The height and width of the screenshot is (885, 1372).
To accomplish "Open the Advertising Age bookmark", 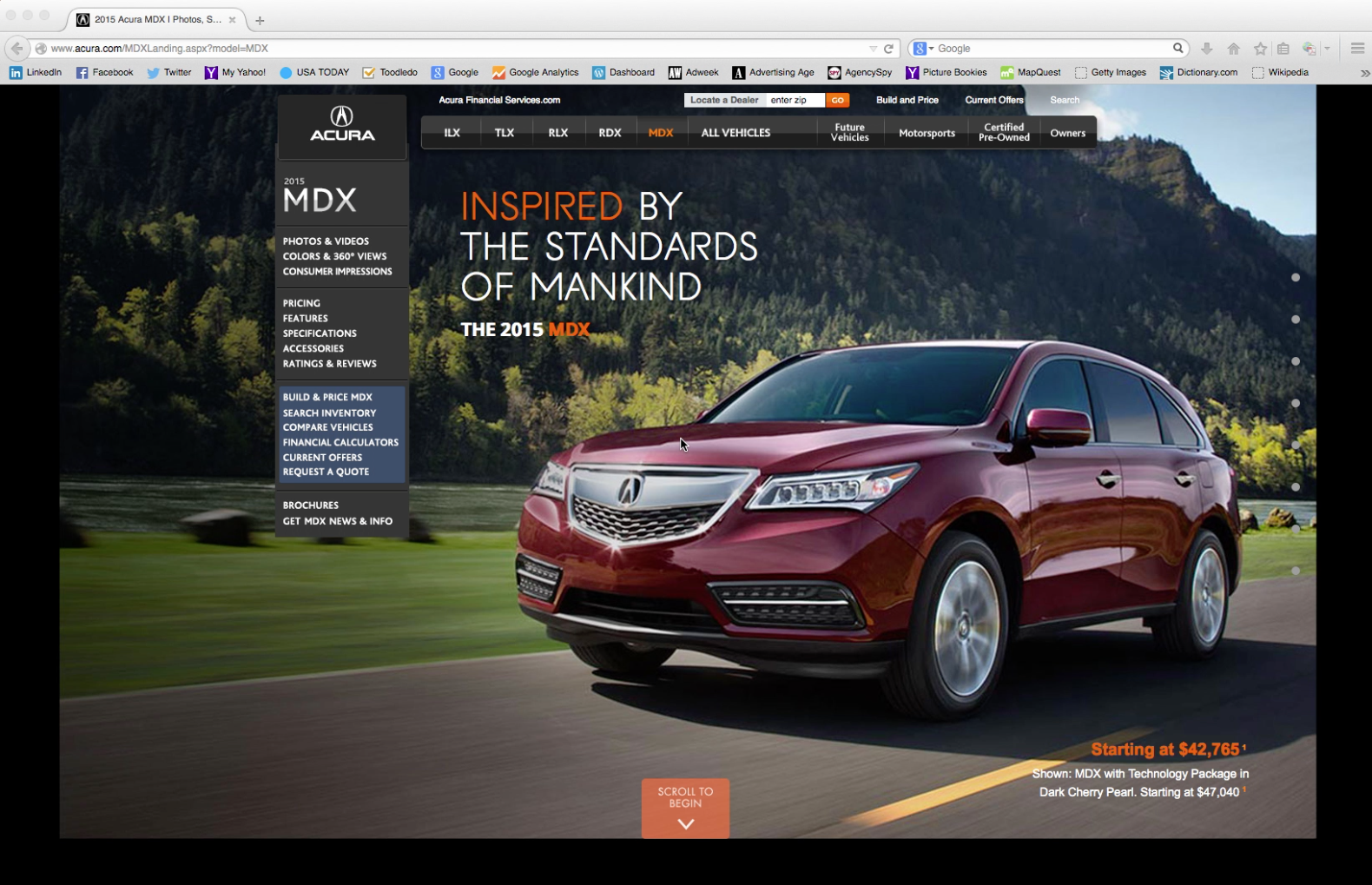I will coord(773,73).
